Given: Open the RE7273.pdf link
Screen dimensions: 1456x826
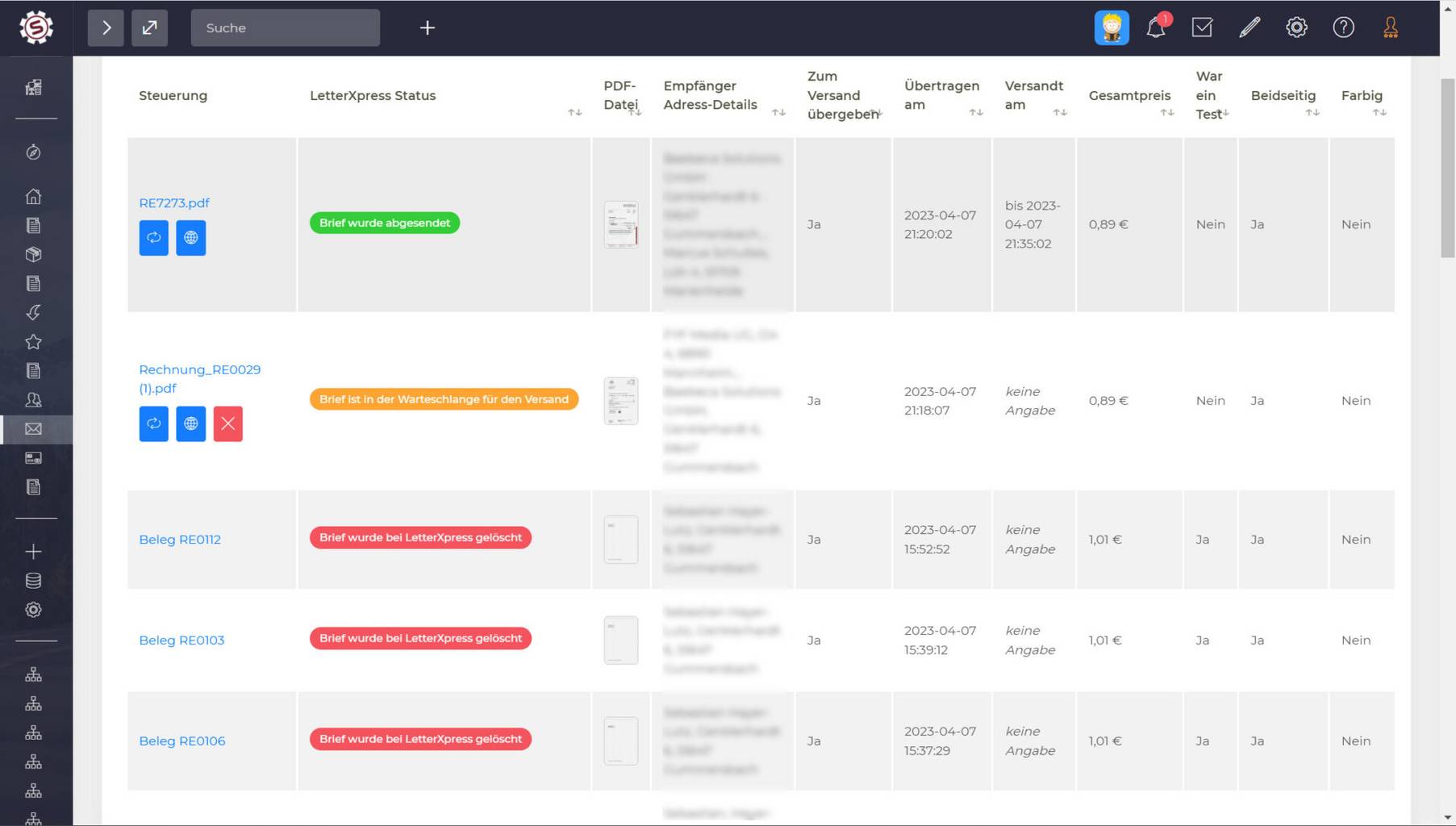Looking at the screenshot, I should point(174,202).
